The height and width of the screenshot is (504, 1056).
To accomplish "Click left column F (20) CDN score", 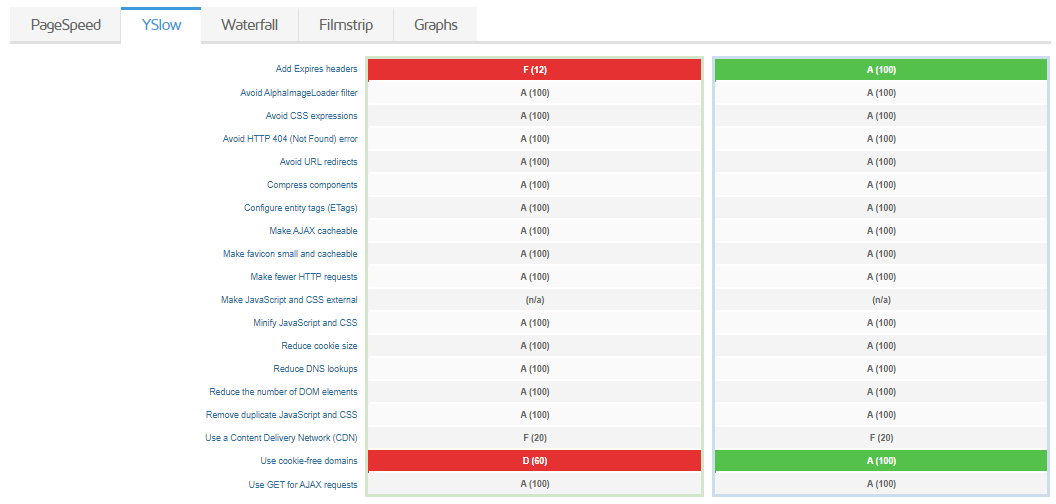I will click(x=535, y=438).
